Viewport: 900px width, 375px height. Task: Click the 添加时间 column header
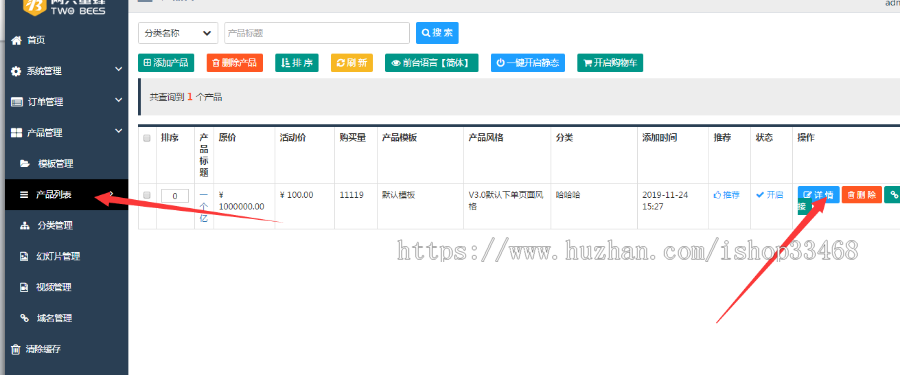pos(660,138)
